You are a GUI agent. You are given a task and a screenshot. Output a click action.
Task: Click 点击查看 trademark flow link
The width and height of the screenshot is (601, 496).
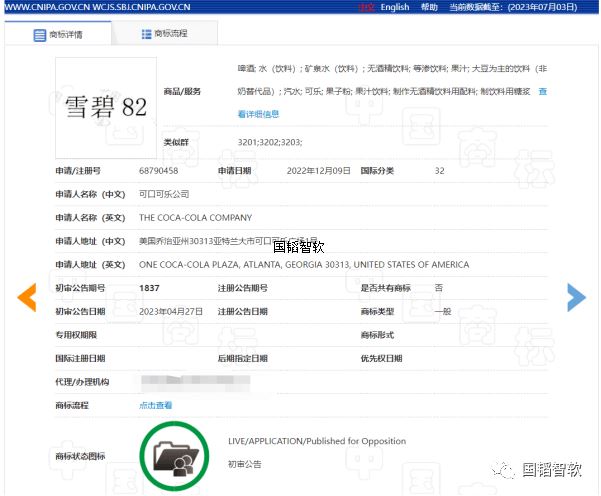(x=155, y=405)
